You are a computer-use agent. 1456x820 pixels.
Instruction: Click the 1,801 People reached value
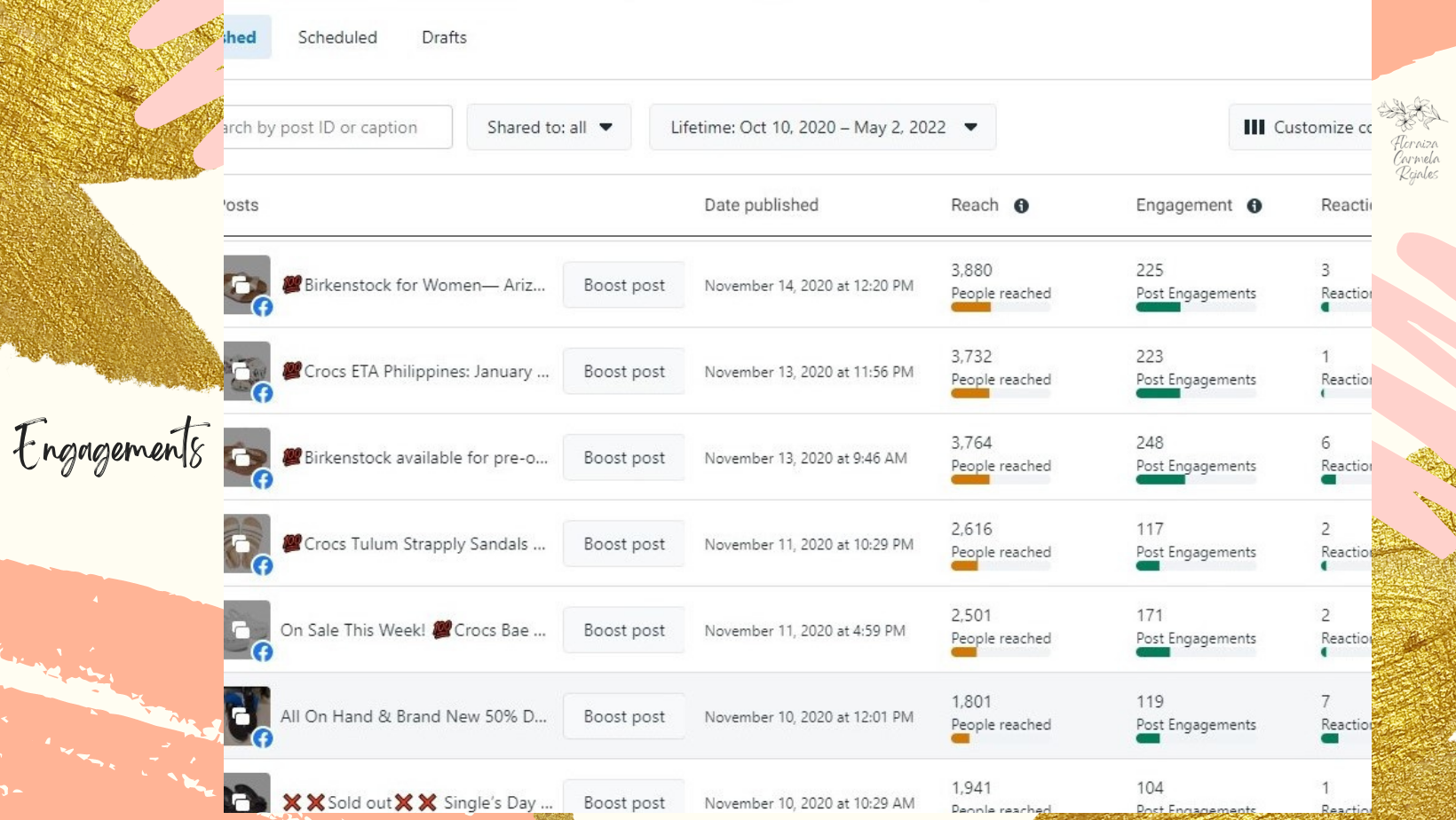click(971, 700)
